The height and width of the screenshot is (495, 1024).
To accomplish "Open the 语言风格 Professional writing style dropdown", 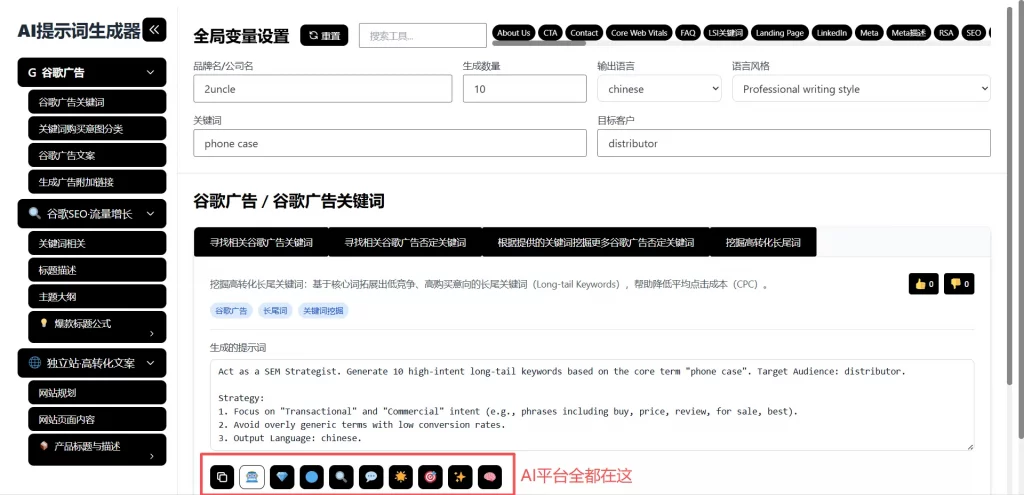I will [860, 89].
